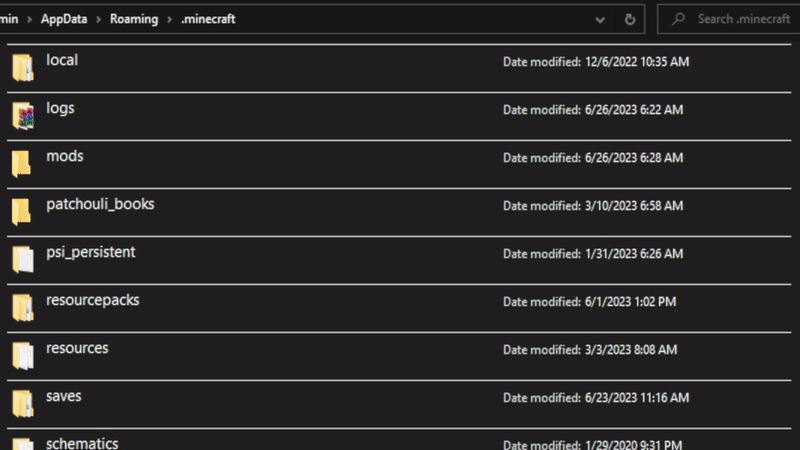This screenshot has width=800, height=450.
Task: Click the search magnifier icon
Action: point(678,19)
